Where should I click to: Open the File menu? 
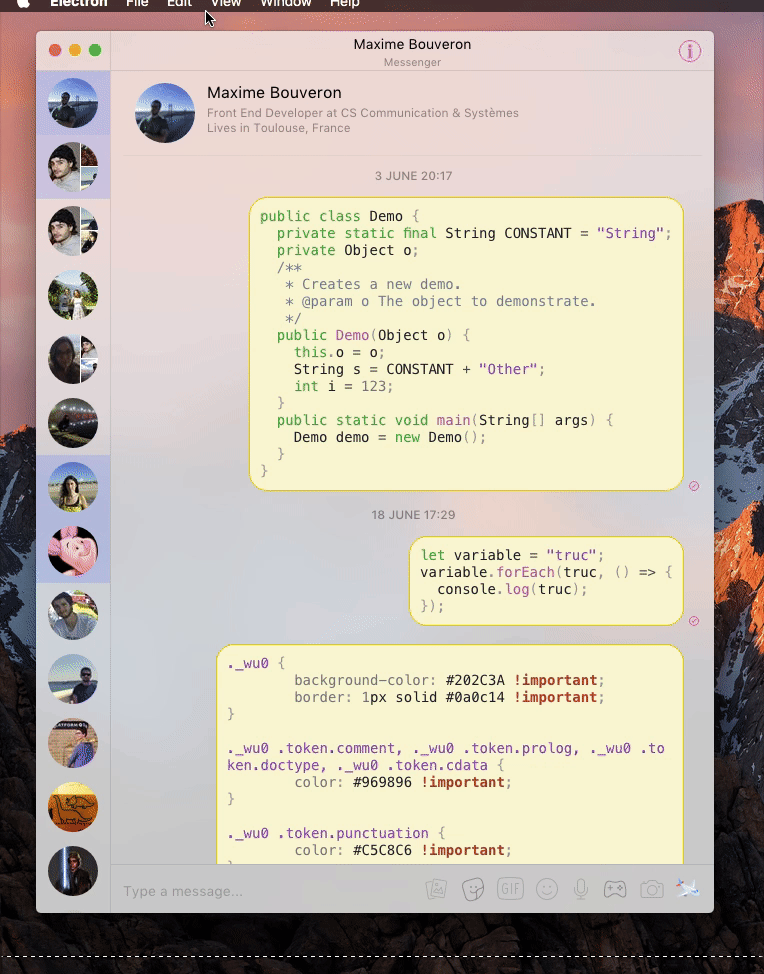click(137, 3)
